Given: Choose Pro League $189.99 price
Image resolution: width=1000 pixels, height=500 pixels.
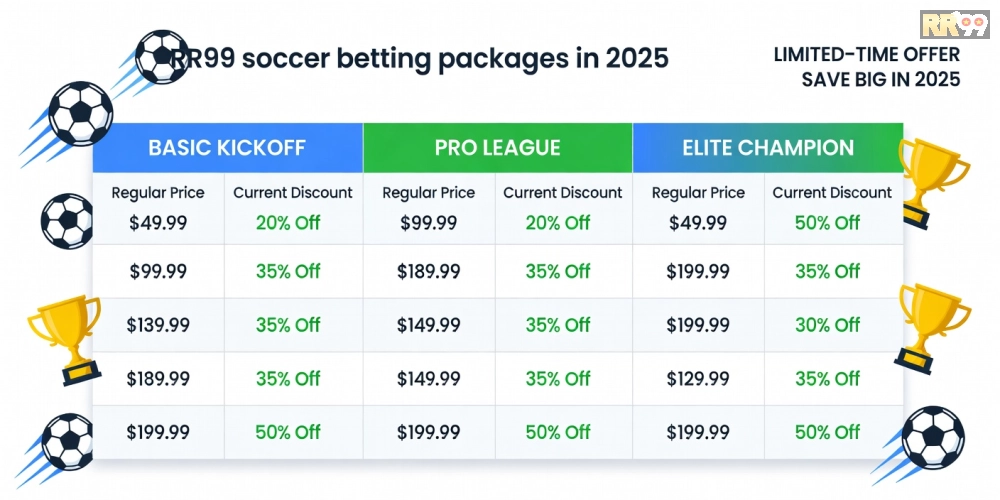Looking at the screenshot, I should (x=428, y=271).
